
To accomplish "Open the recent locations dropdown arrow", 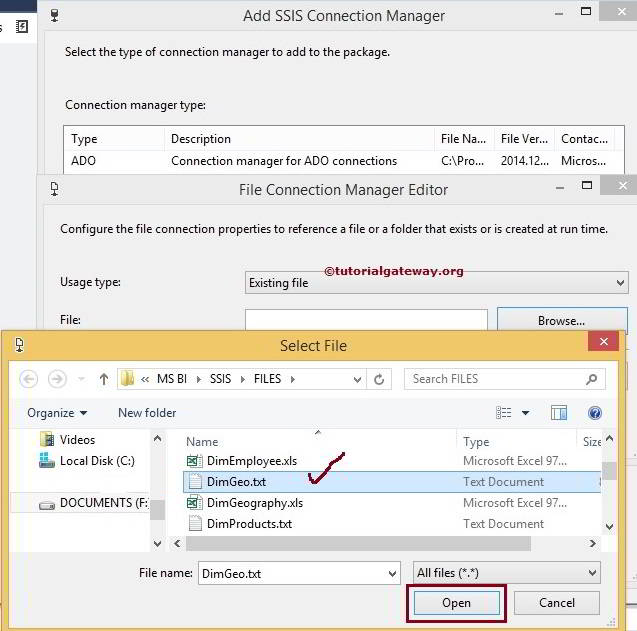I will [x=81, y=379].
